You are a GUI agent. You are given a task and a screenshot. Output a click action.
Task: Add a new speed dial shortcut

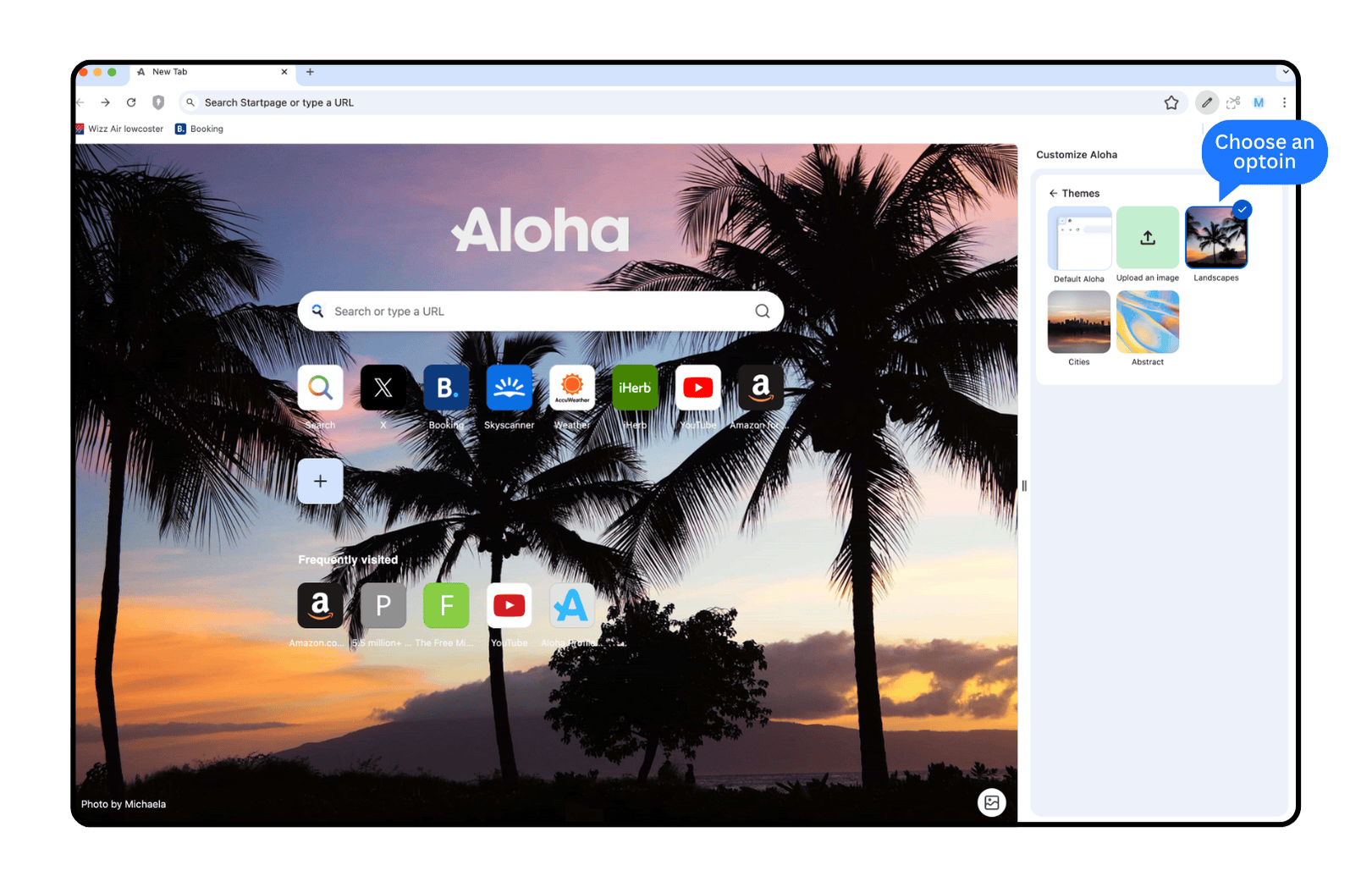point(320,481)
